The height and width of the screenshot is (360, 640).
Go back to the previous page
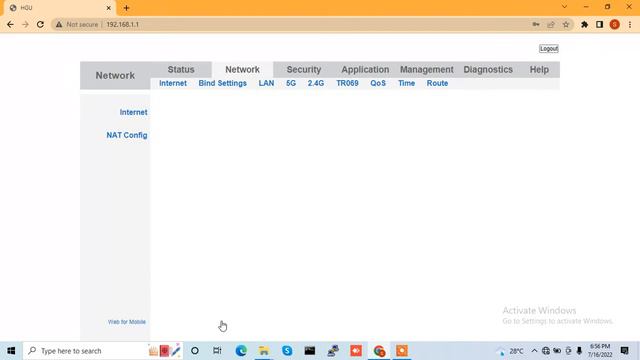click(x=11, y=24)
